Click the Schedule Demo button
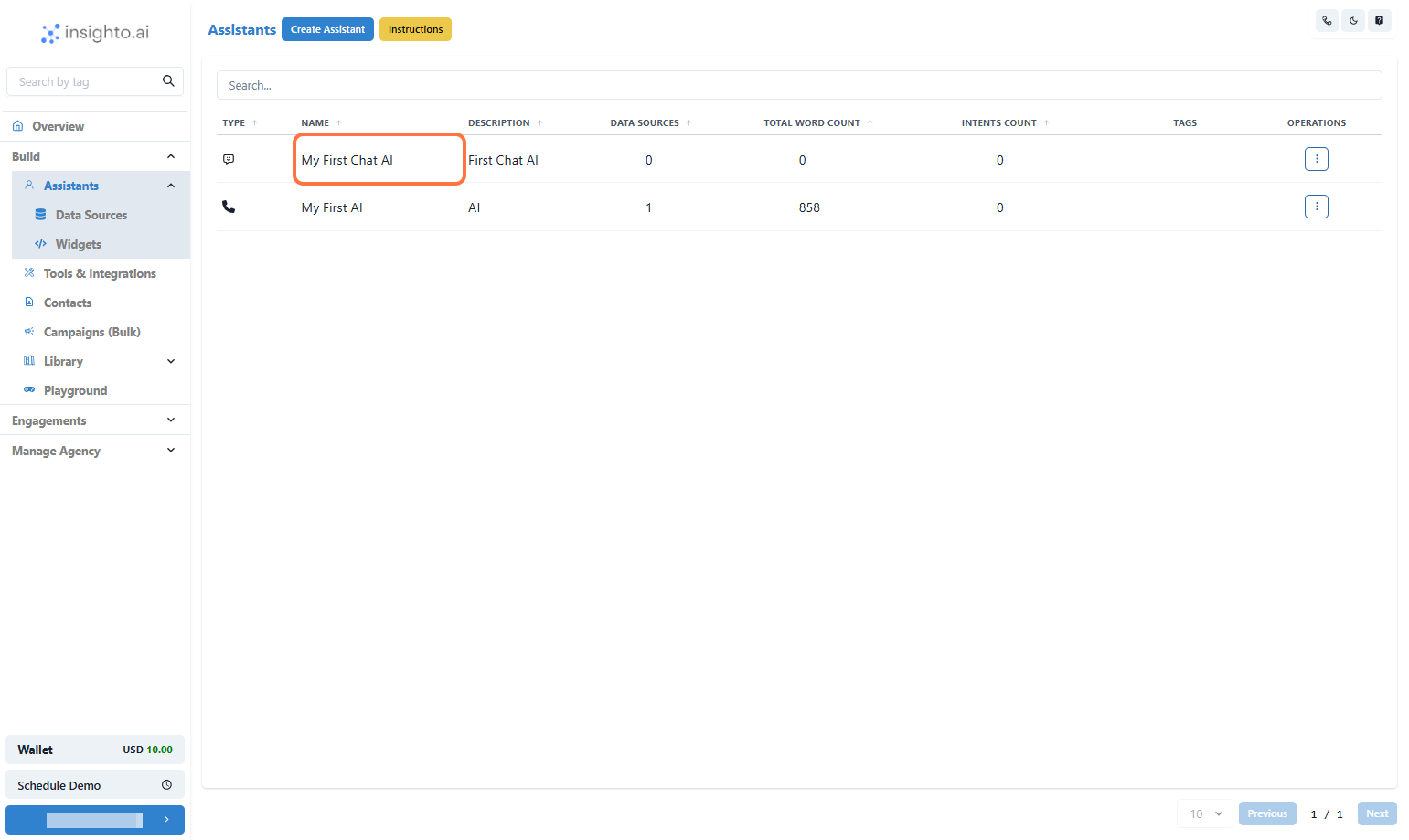The image size is (1409, 840). tap(95, 784)
